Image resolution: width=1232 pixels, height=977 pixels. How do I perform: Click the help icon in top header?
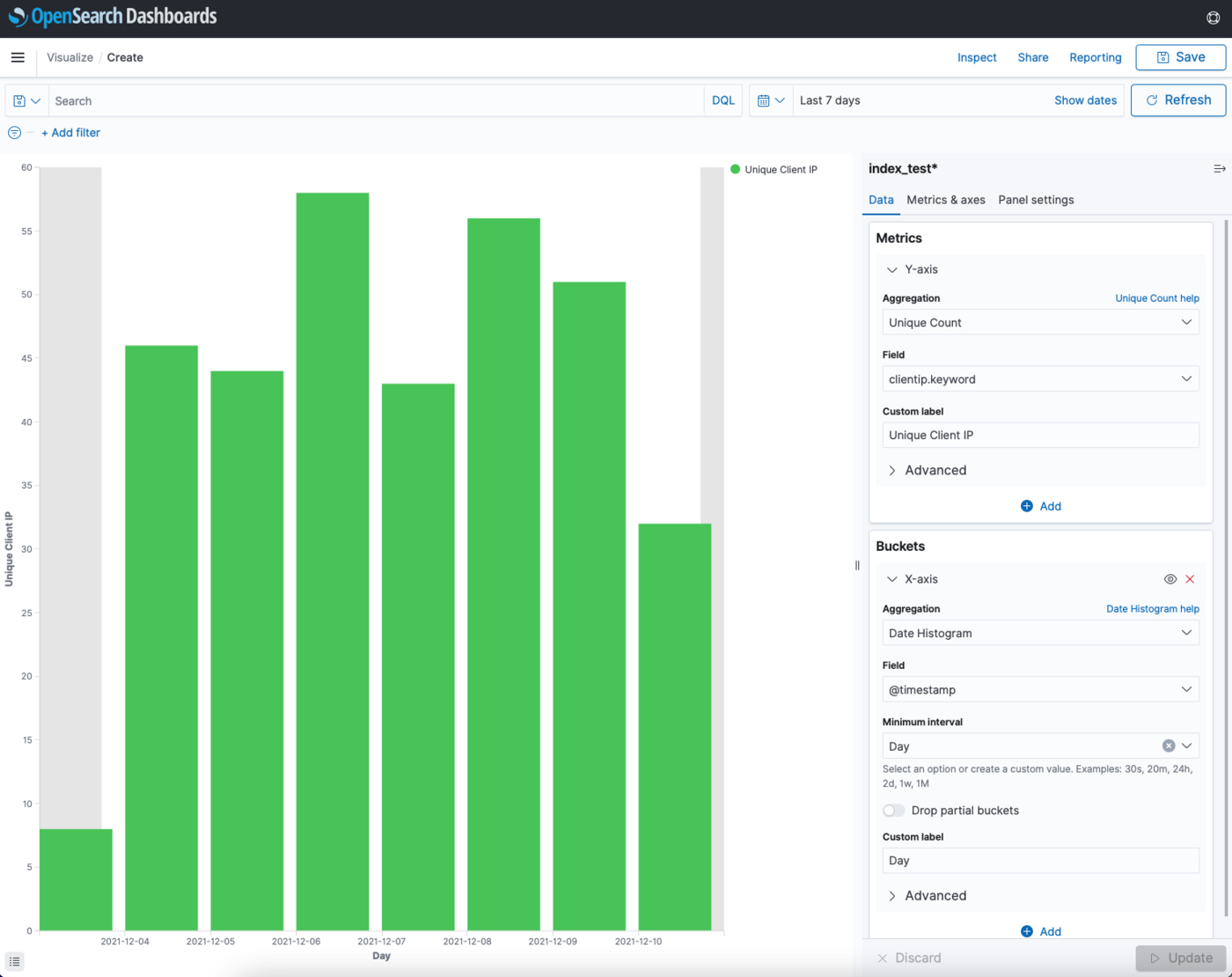point(1213,18)
